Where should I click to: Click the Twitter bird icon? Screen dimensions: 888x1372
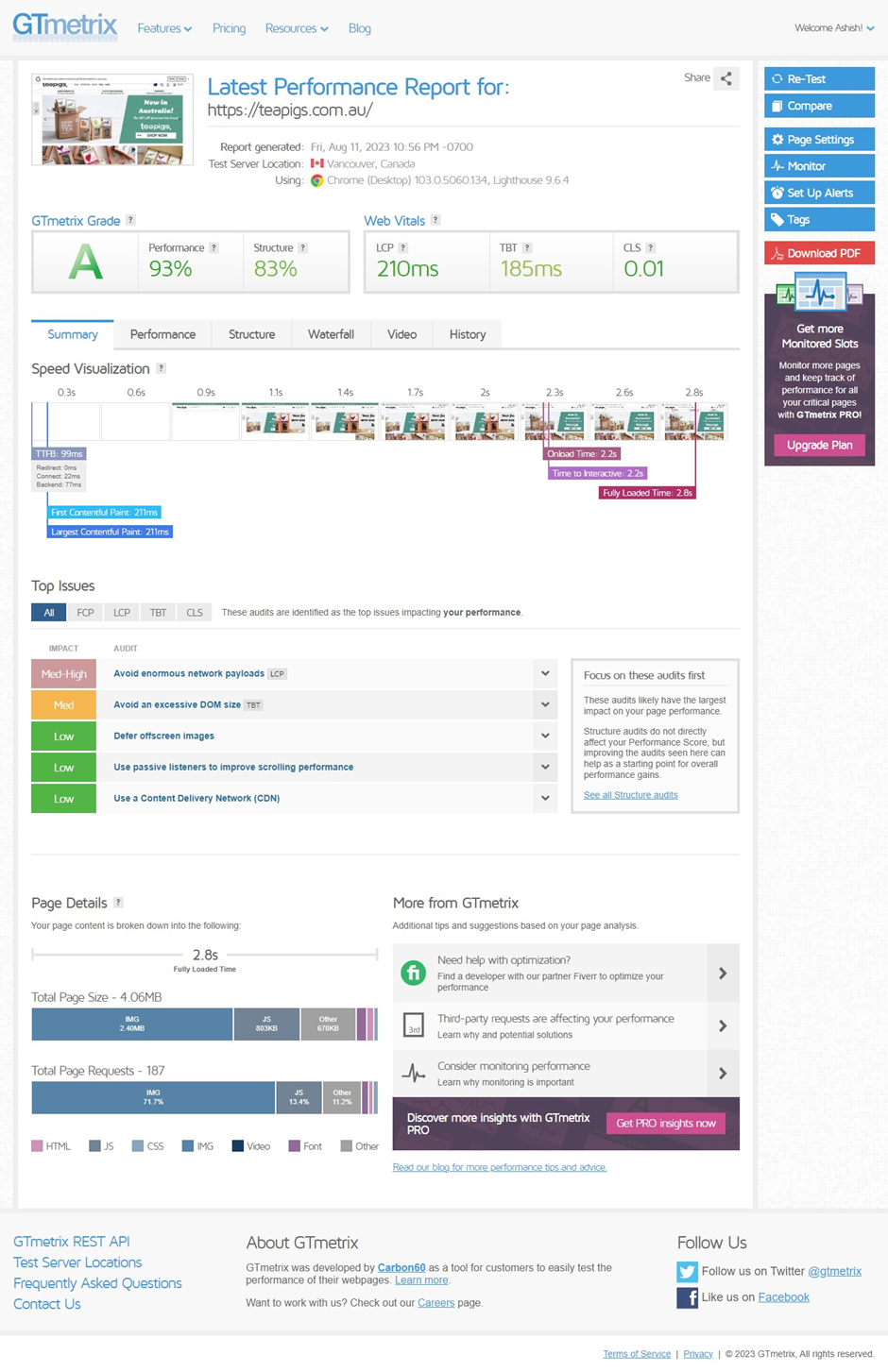[x=687, y=1271]
